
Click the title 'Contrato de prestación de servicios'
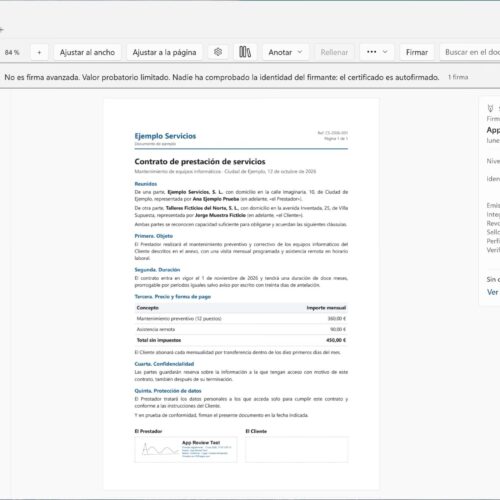pos(200,162)
